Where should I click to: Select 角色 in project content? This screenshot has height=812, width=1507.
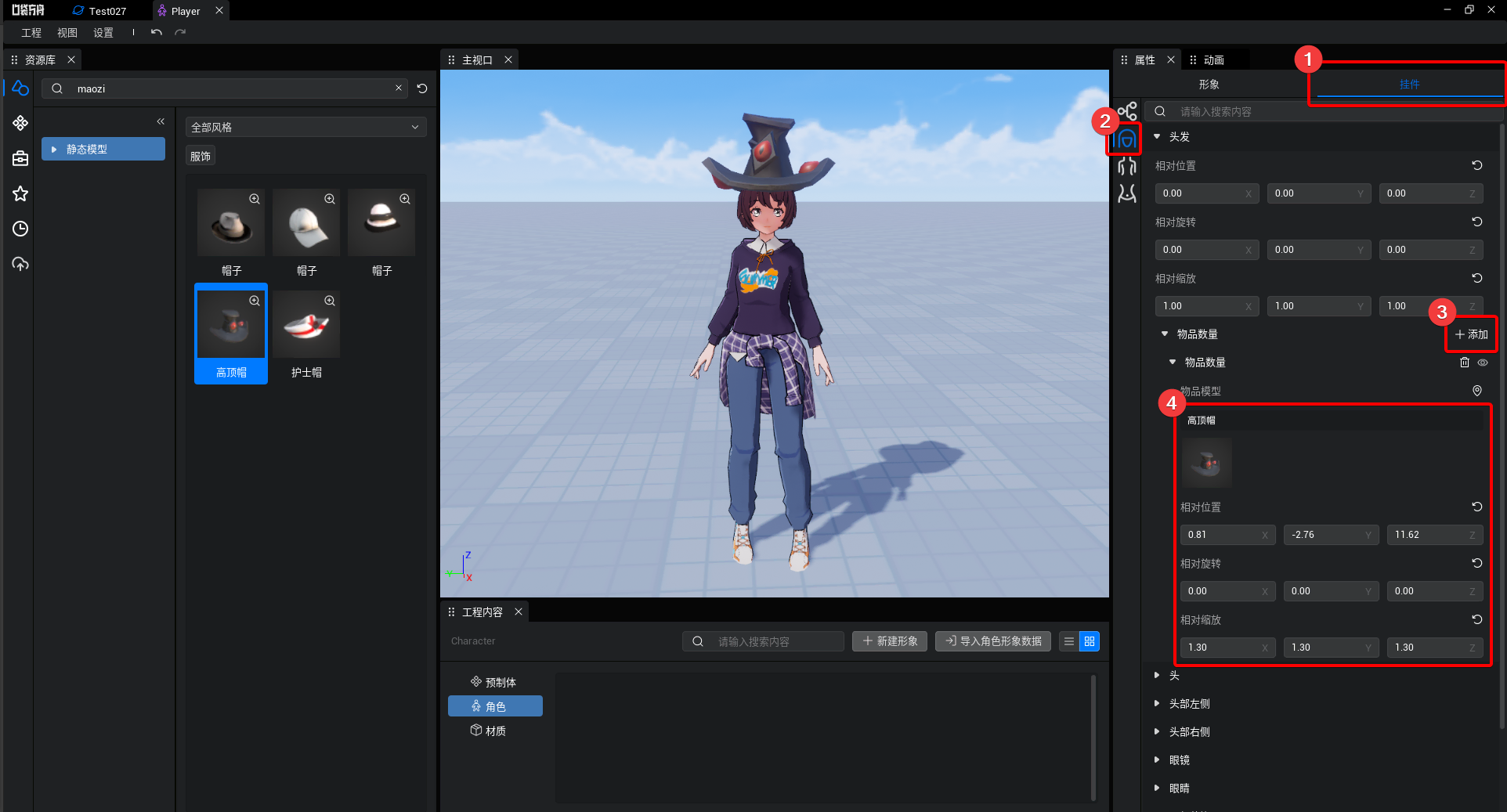(495, 706)
